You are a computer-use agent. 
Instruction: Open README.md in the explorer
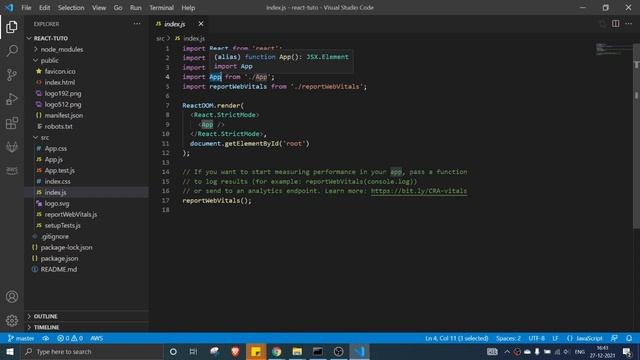[x=59, y=269]
